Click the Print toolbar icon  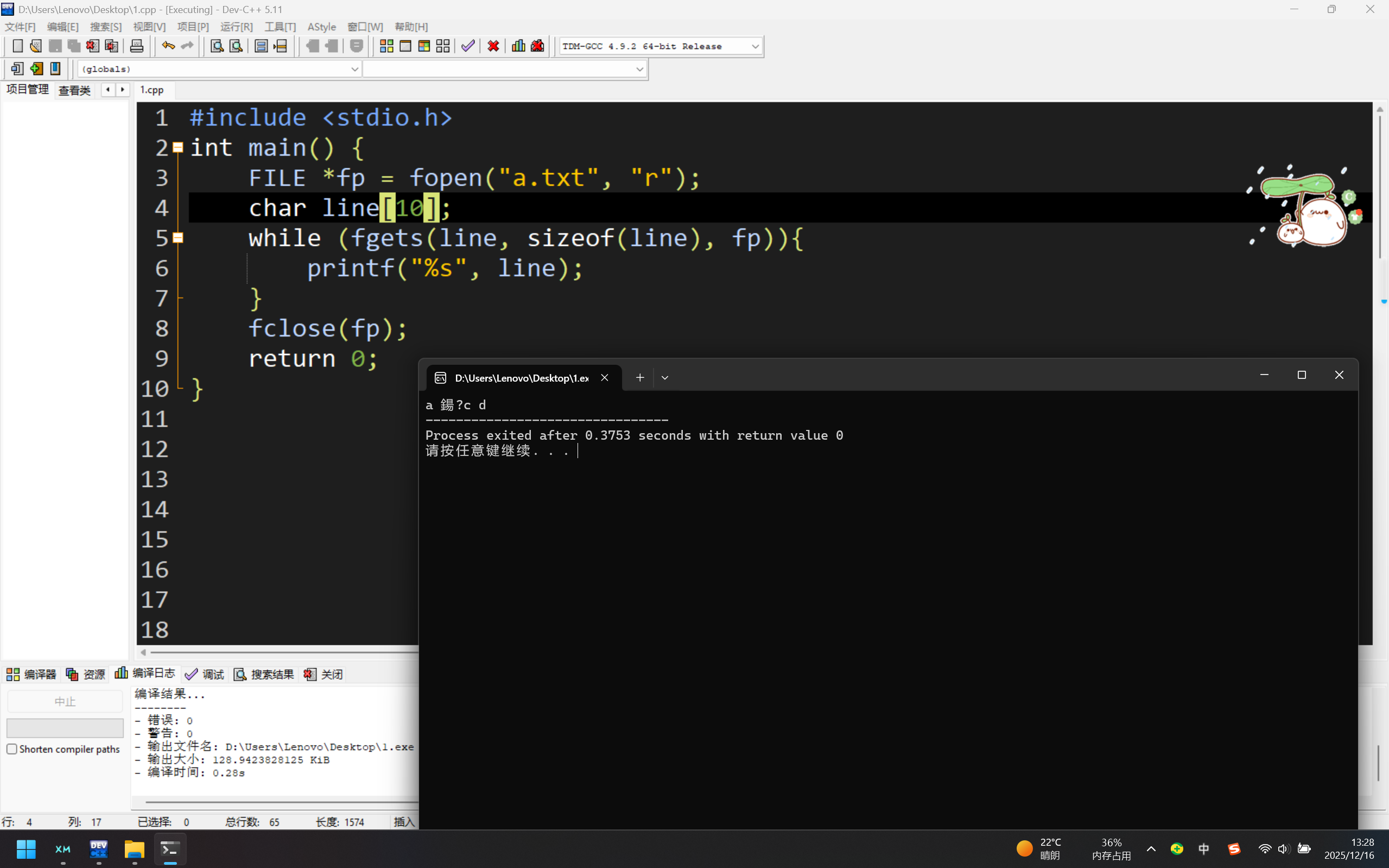point(137,46)
